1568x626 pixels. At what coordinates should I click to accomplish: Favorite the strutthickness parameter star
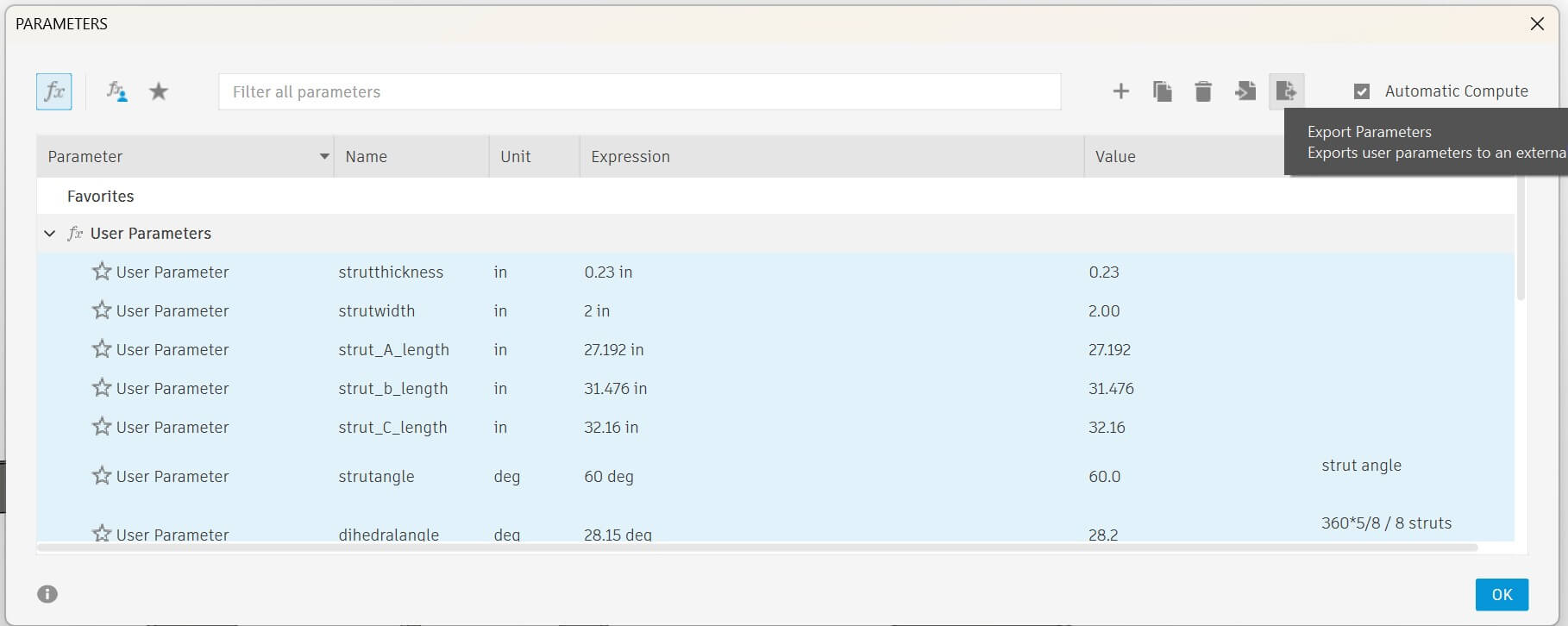pyautogui.click(x=102, y=272)
